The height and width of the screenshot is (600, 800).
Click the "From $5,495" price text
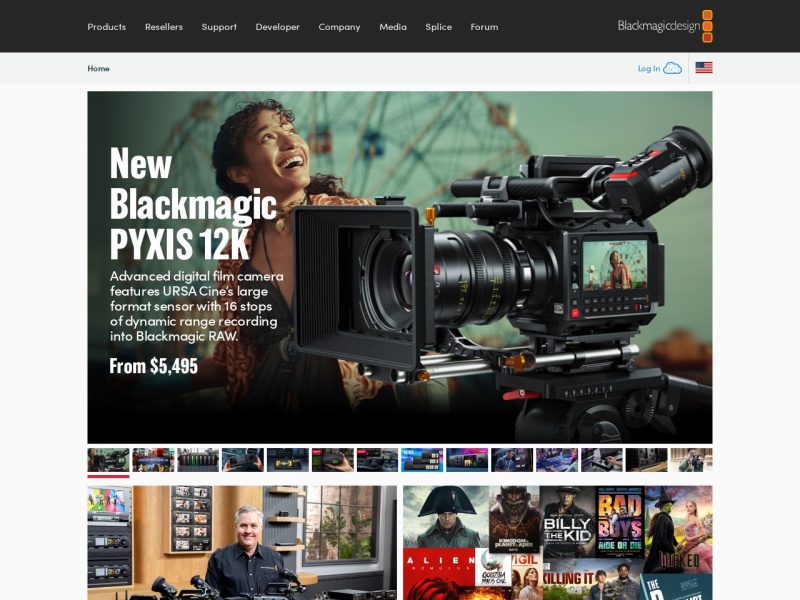pyautogui.click(x=153, y=366)
